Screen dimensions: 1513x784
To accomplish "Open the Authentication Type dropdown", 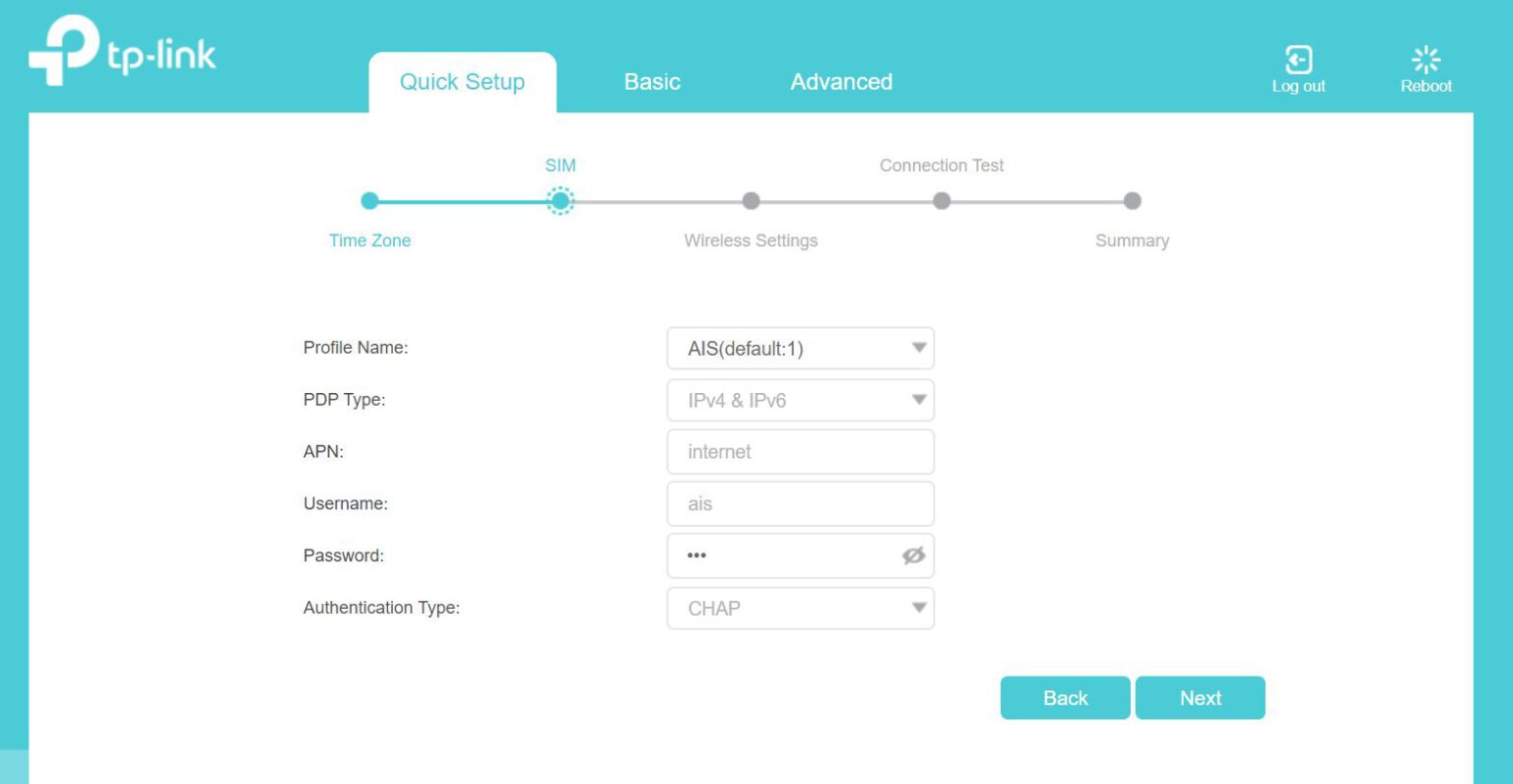I will click(x=800, y=609).
